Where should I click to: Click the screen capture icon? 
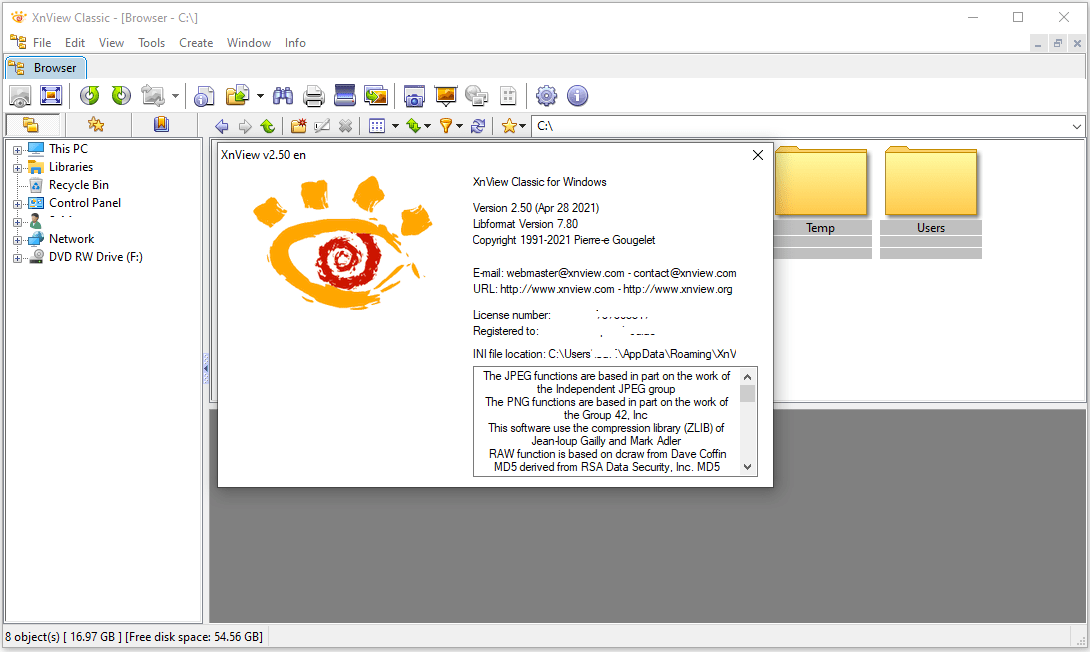(x=414, y=96)
